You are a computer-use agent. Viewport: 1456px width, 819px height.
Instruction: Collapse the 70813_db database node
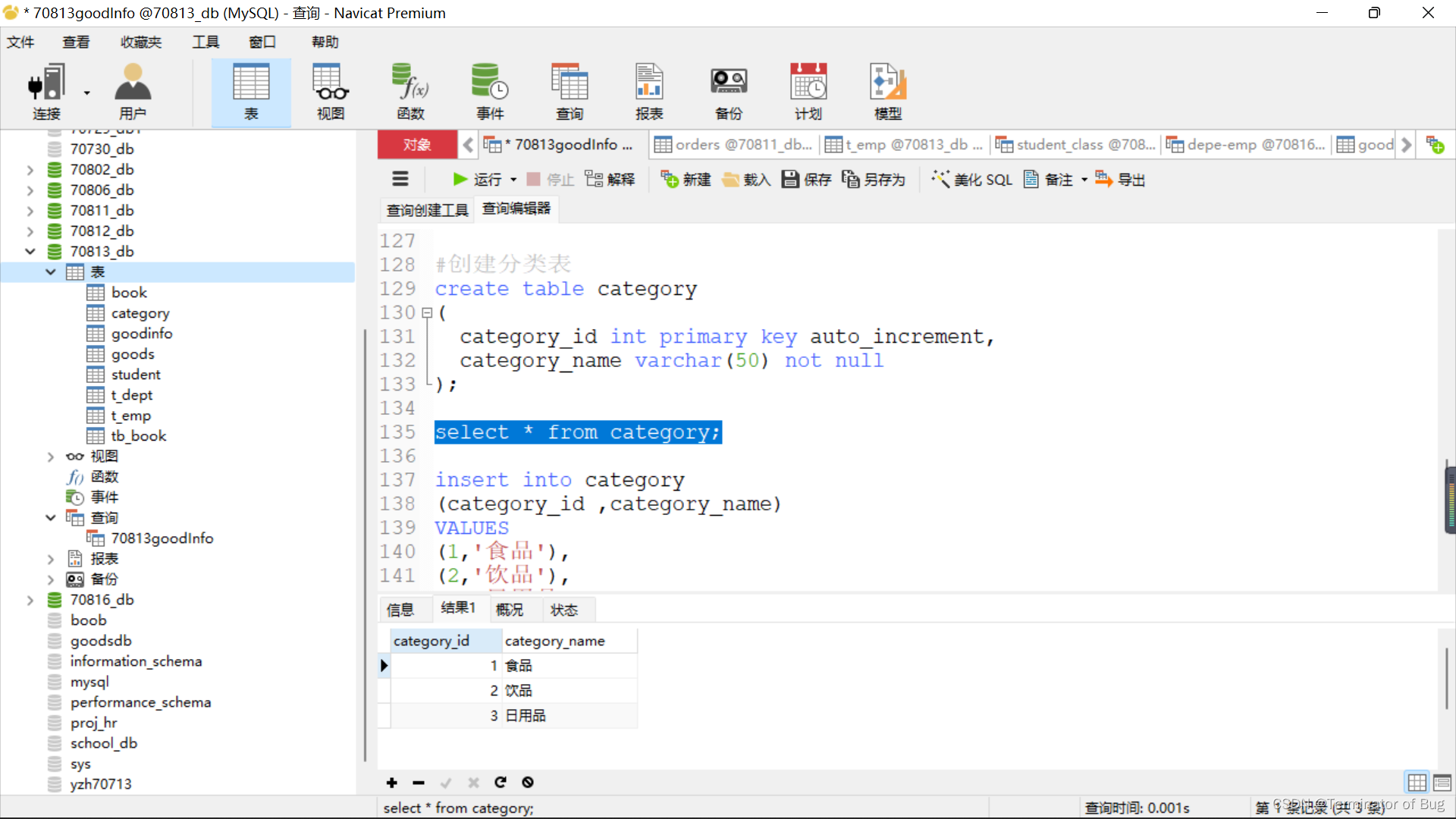30,252
